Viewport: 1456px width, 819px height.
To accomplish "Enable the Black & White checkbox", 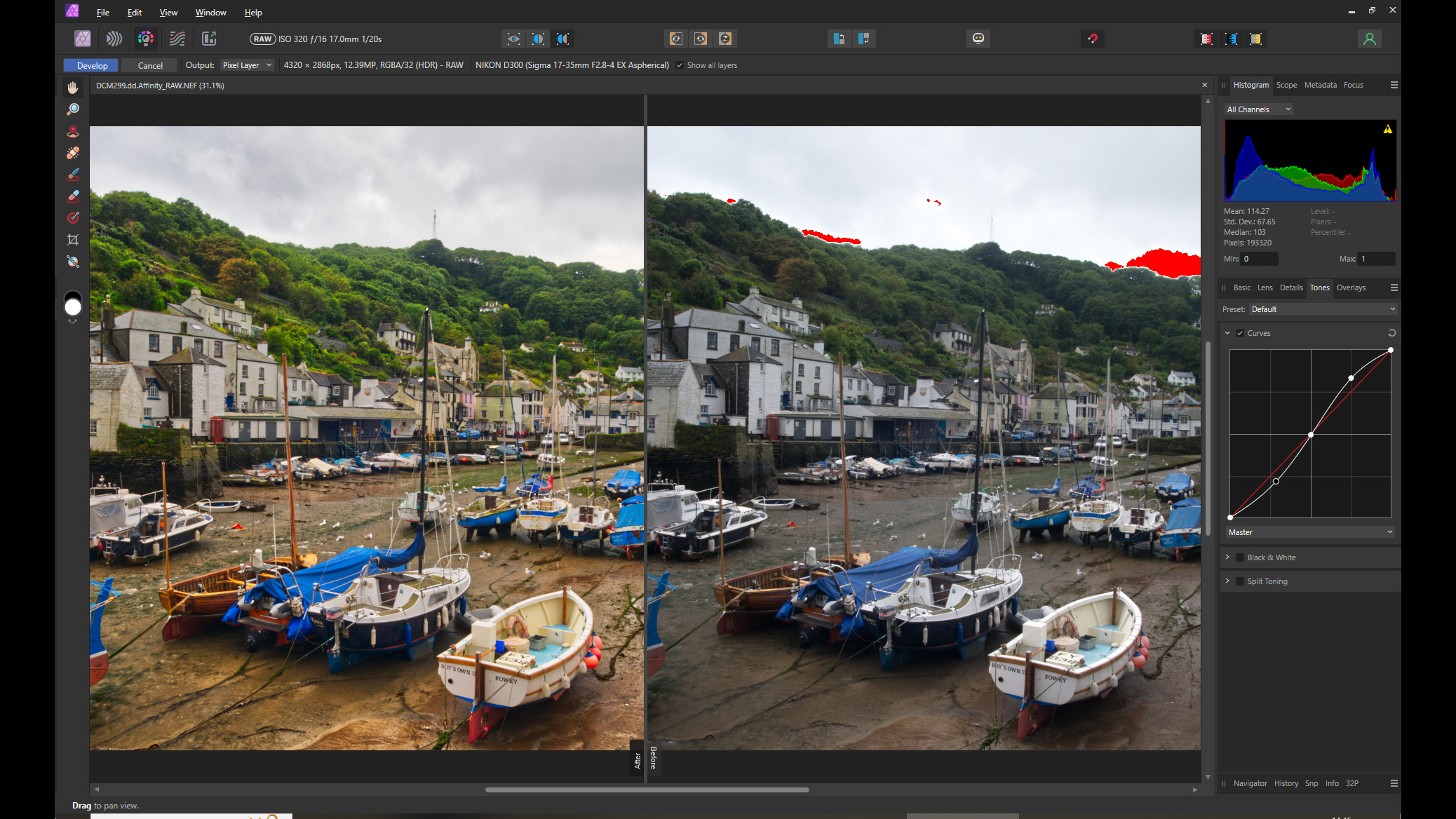I will [1240, 557].
